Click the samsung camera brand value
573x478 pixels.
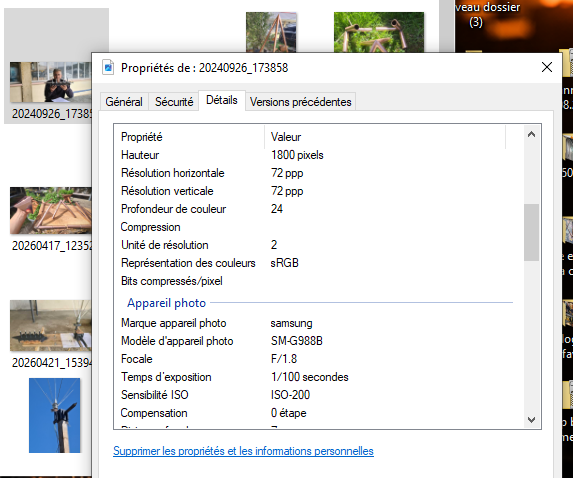[291, 323]
